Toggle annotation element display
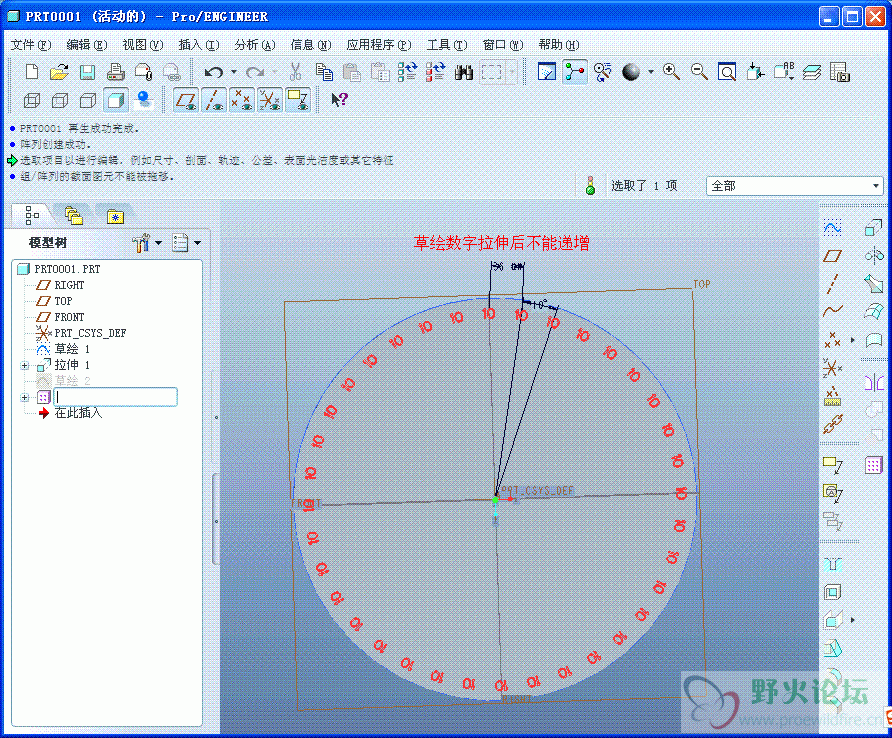 click(298, 100)
